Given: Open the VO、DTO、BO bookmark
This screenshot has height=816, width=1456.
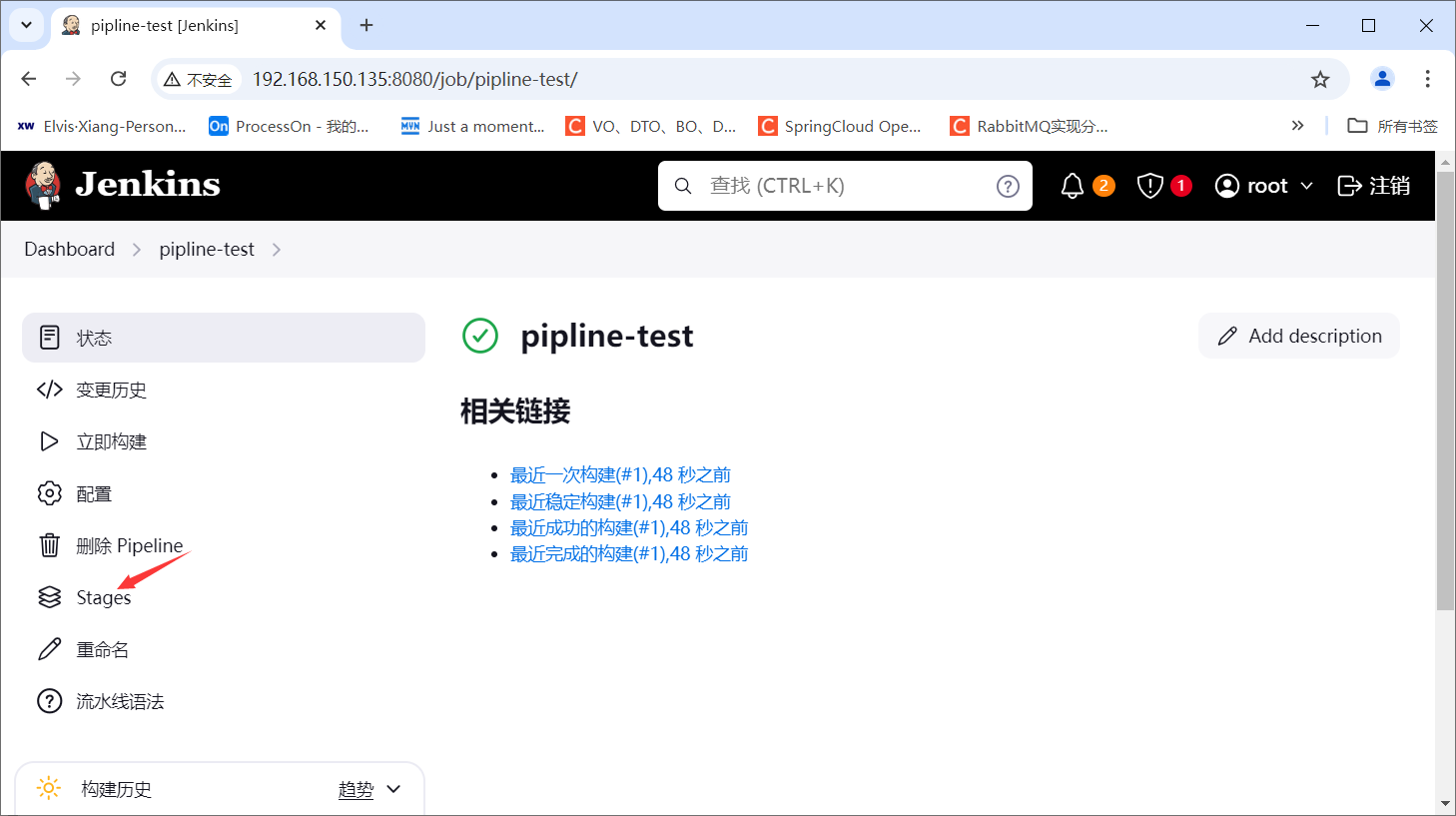Looking at the screenshot, I should tap(651, 126).
